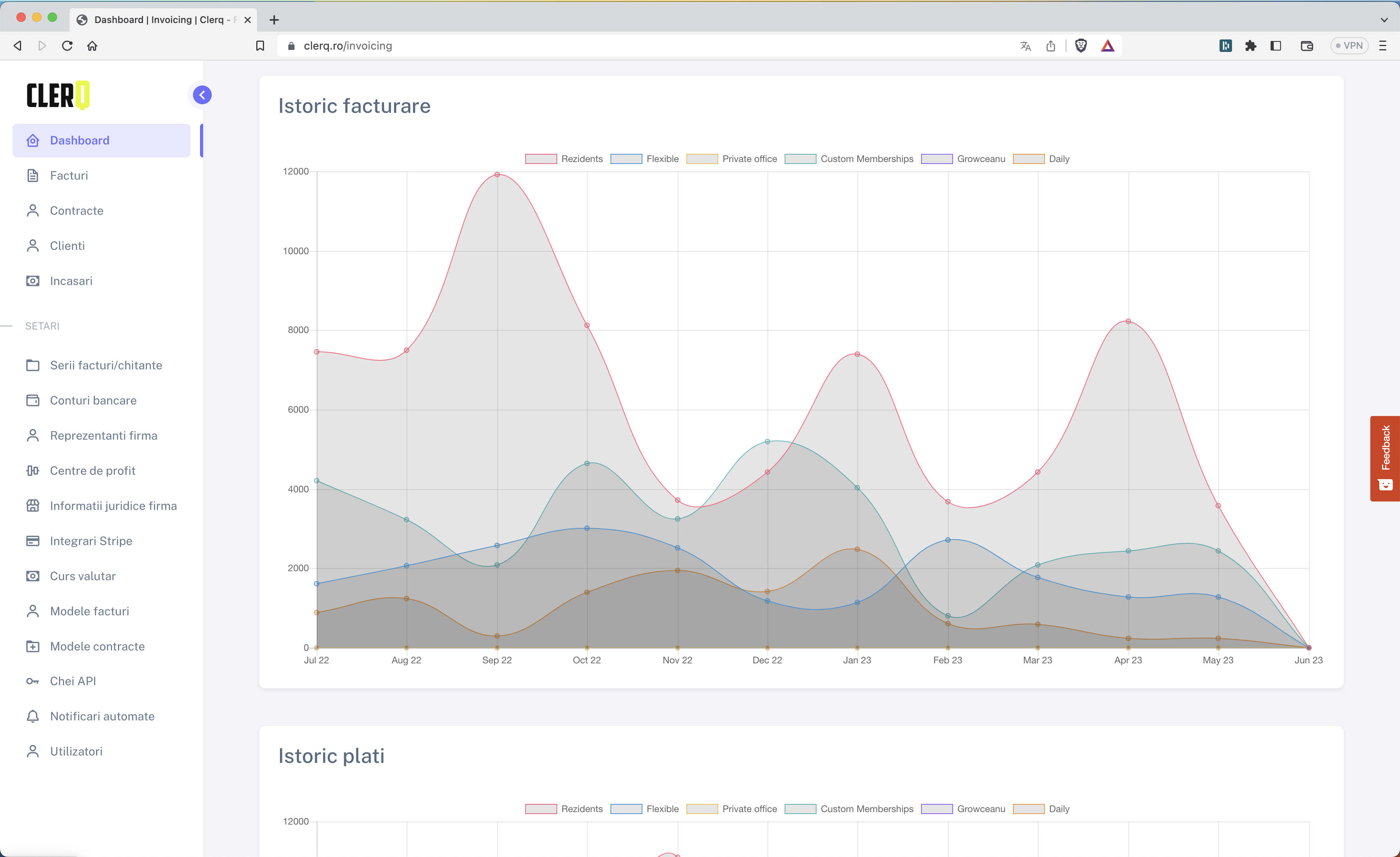Screen dimensions: 1400x857
Task: Click the Integrari Stripe card icon
Action: tap(33, 541)
